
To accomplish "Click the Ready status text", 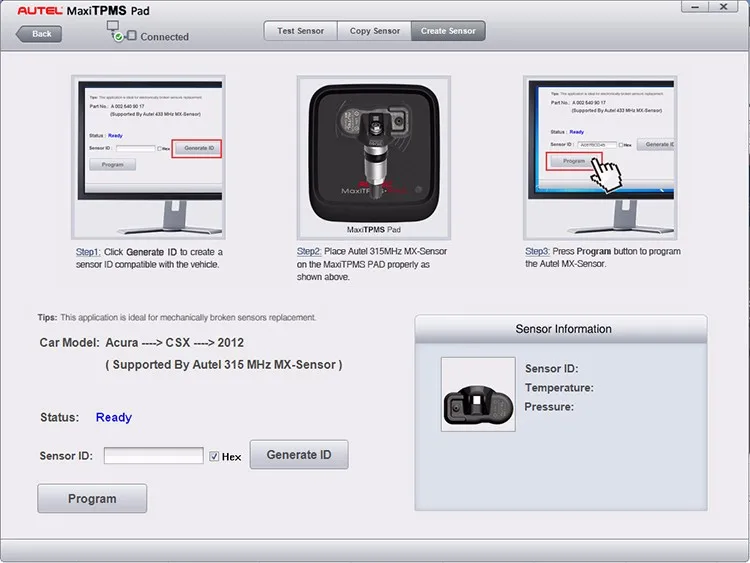I will click(114, 418).
